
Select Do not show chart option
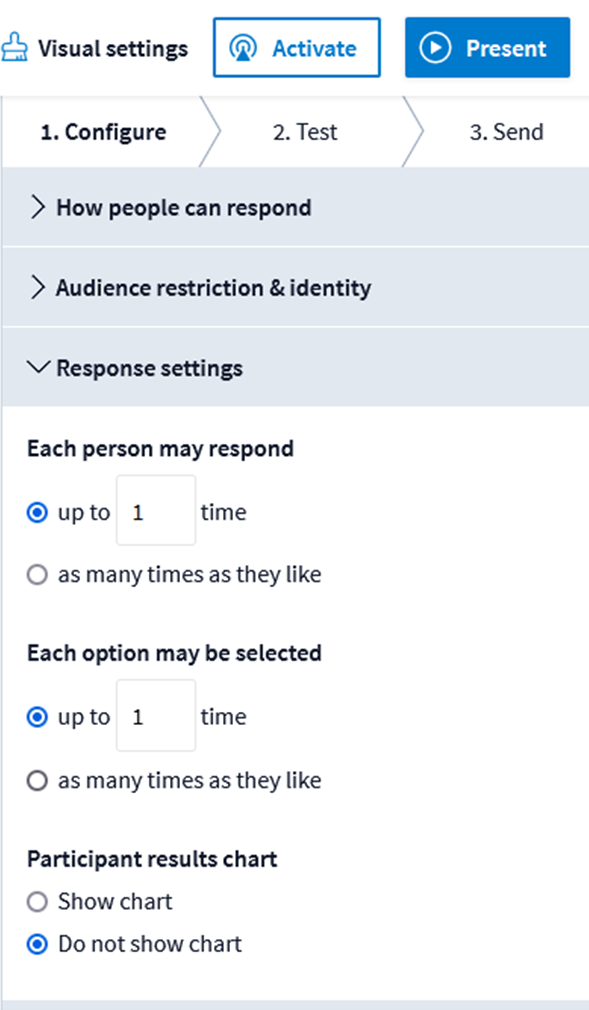[37, 944]
